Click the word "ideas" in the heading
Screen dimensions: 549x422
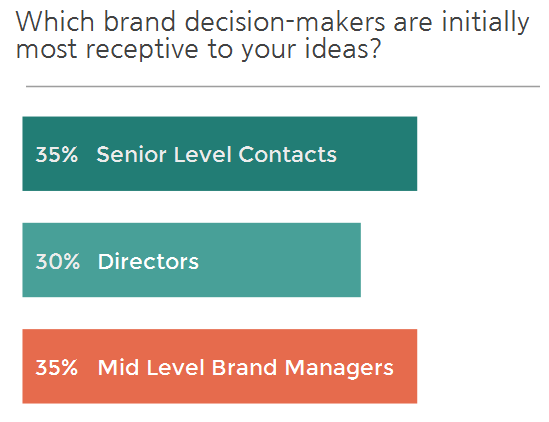(336, 48)
